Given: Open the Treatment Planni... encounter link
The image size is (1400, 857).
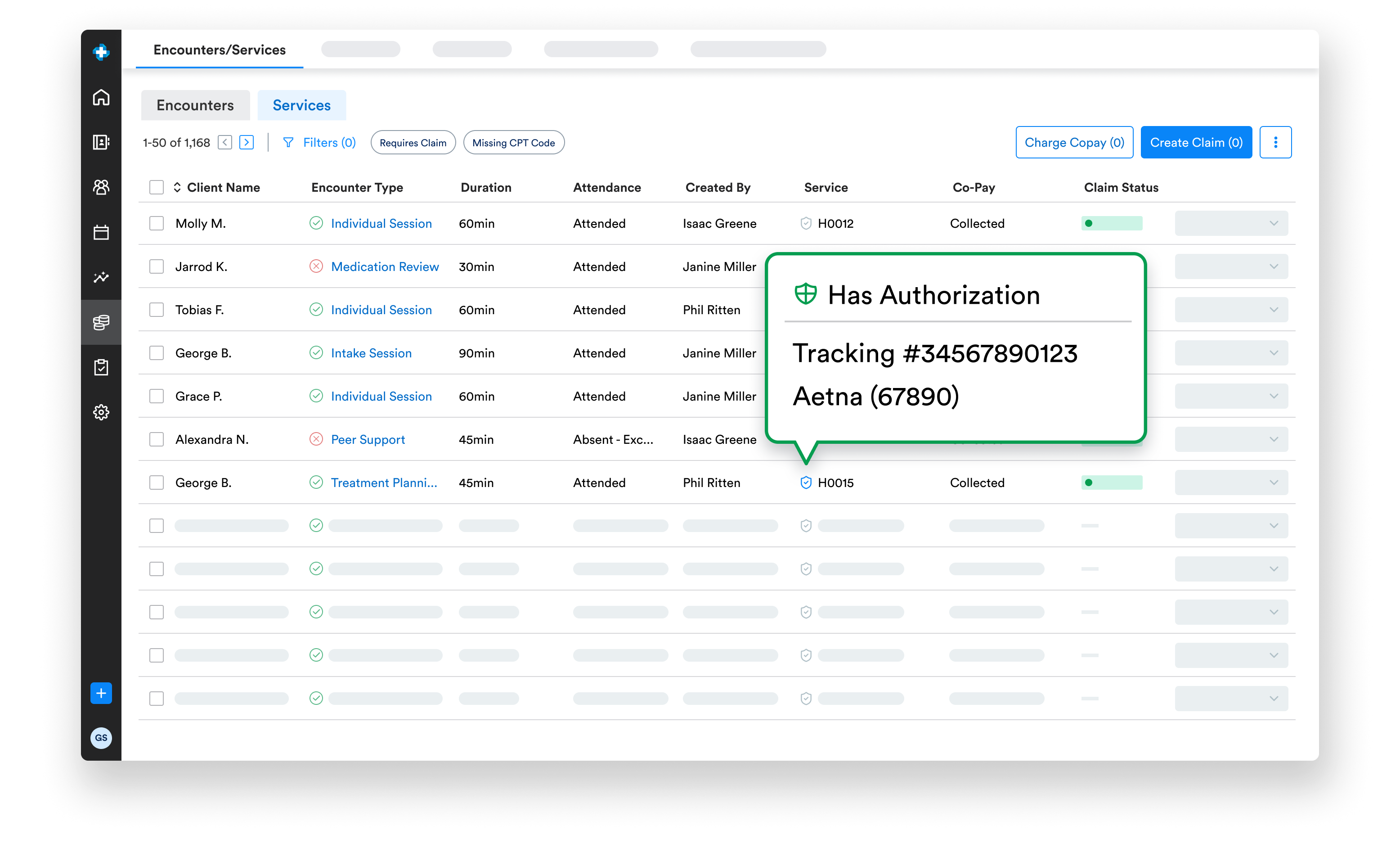Looking at the screenshot, I should point(384,483).
